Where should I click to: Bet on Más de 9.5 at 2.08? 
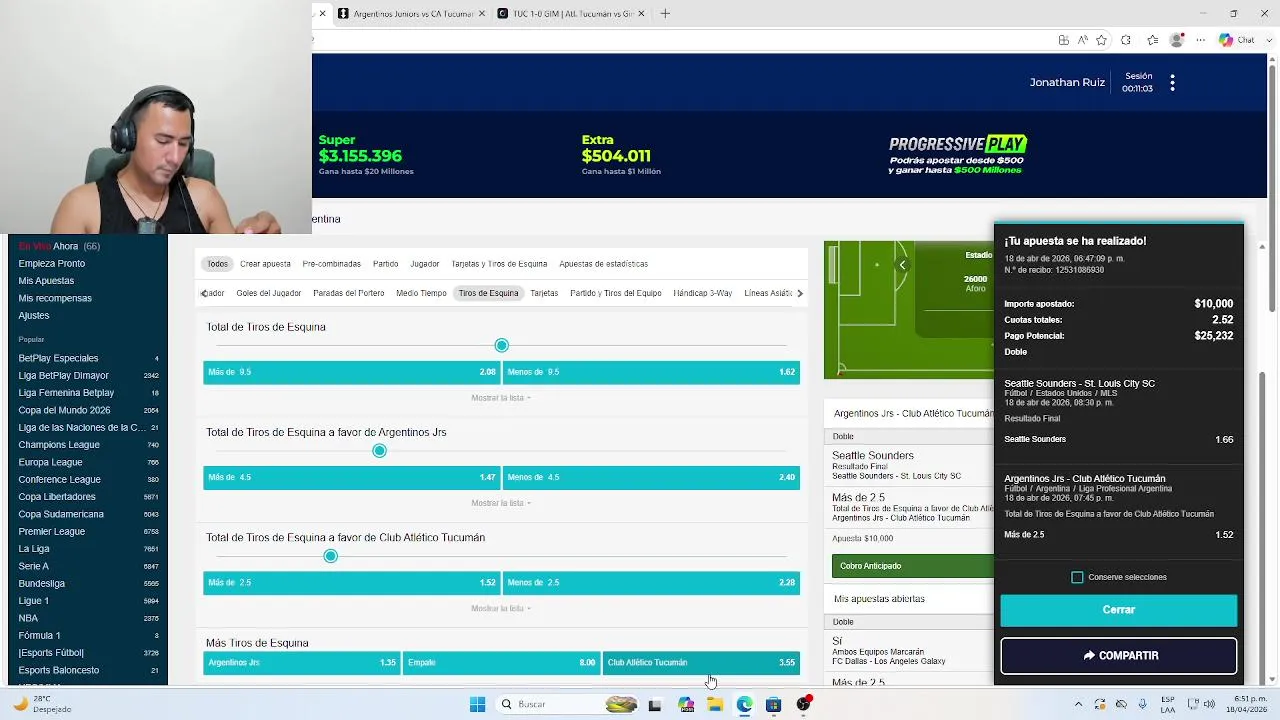coord(351,372)
